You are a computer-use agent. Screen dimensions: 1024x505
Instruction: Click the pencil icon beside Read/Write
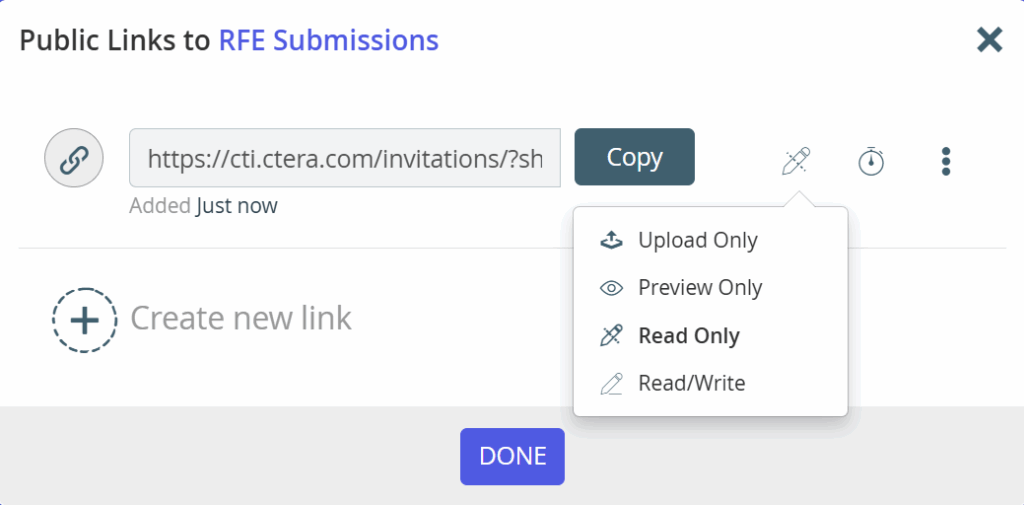(x=611, y=383)
